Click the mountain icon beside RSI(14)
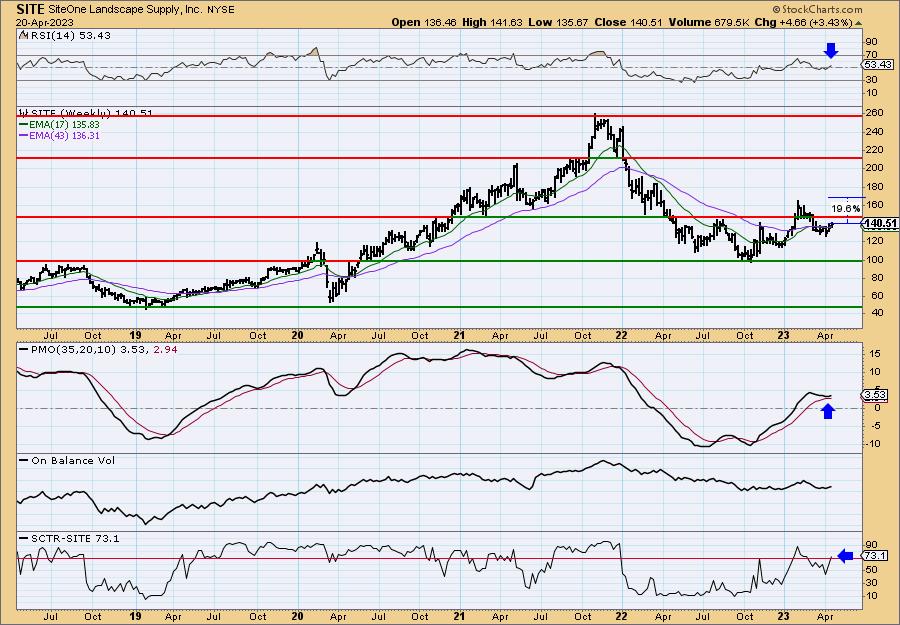This screenshot has height=625, width=900. coord(23,35)
